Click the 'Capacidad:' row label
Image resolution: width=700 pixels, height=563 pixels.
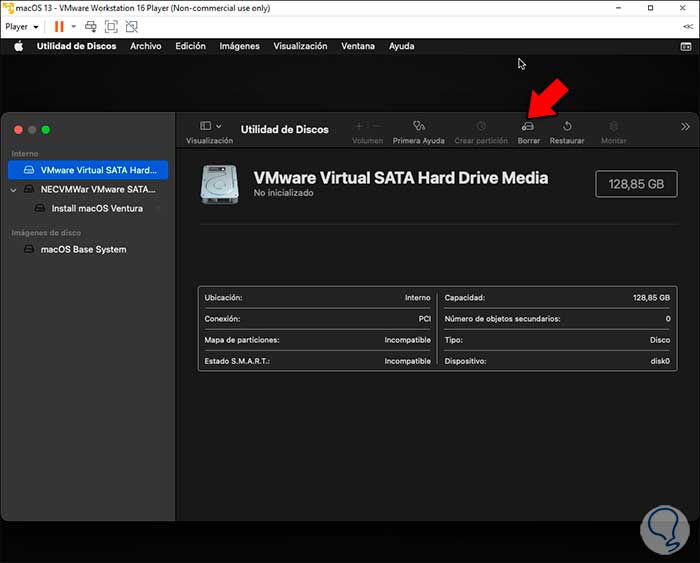pyautogui.click(x=465, y=298)
